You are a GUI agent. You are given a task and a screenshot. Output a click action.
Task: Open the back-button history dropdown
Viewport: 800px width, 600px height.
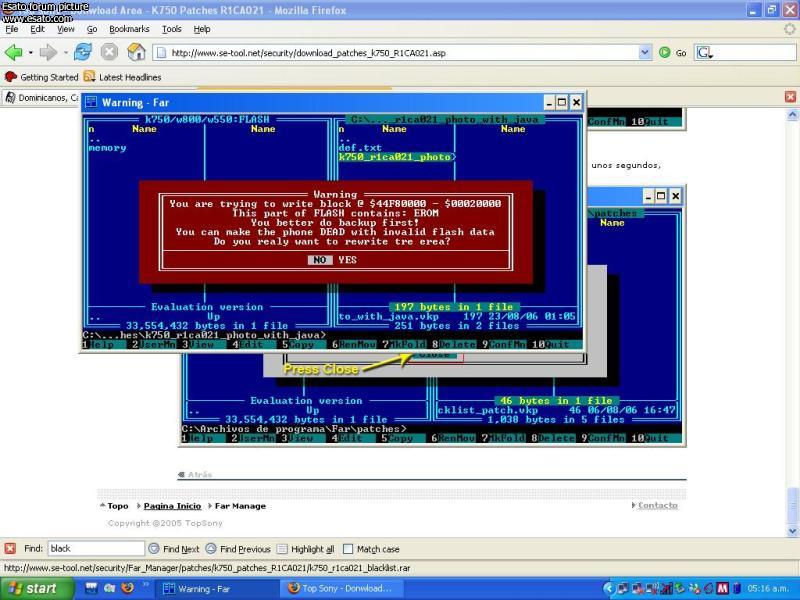[x=31, y=53]
